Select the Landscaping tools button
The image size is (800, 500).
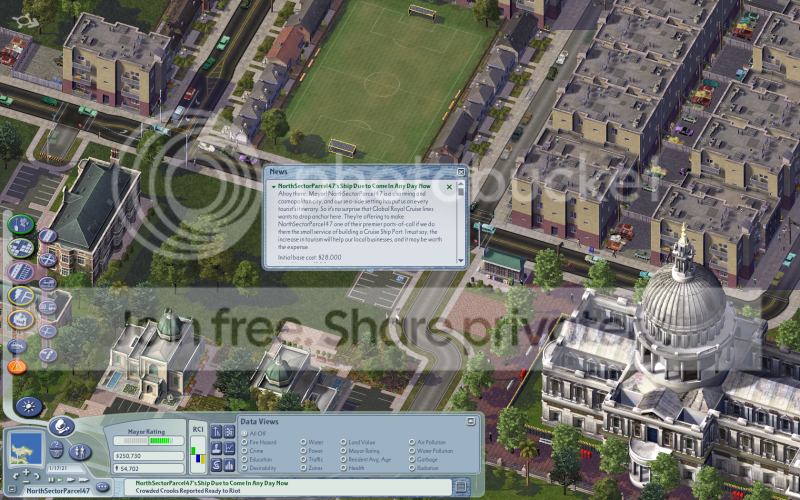[20, 224]
